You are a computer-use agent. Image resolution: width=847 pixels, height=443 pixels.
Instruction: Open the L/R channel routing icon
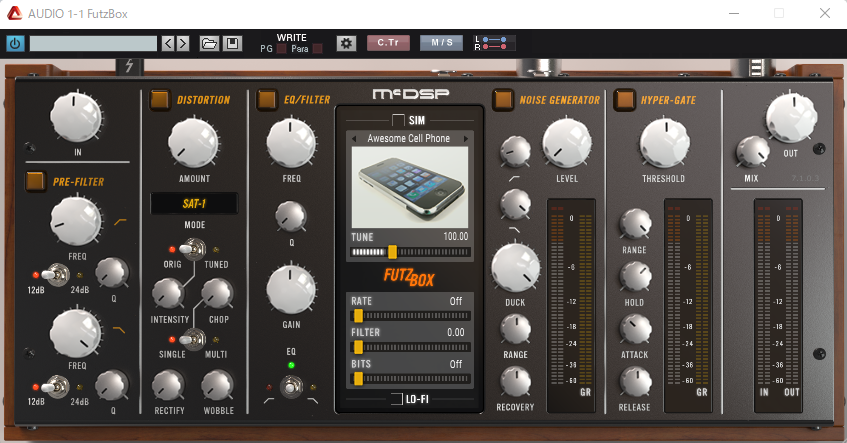(494, 43)
